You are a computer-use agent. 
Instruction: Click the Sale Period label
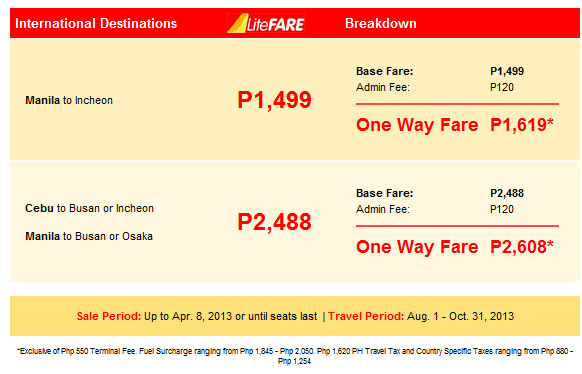click(109, 316)
